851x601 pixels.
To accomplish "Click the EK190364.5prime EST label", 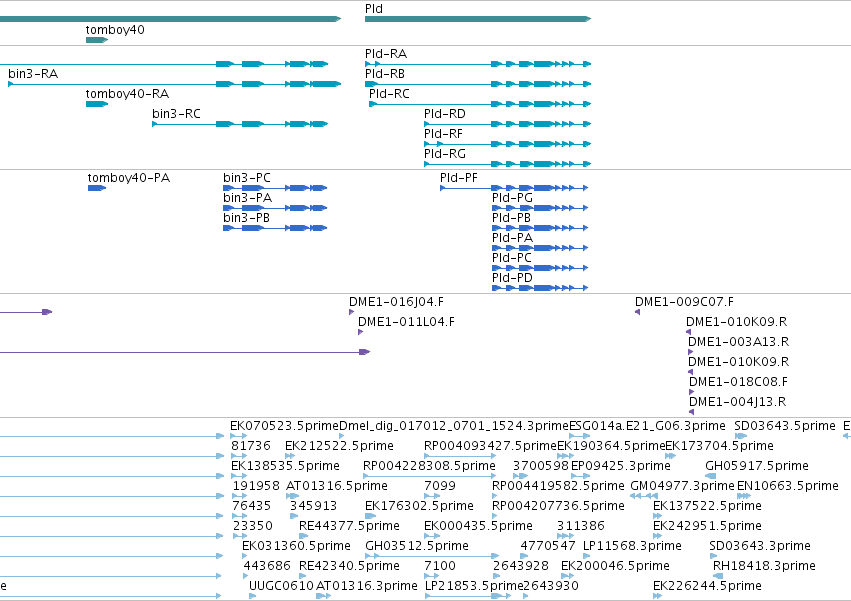I will 612,446.
